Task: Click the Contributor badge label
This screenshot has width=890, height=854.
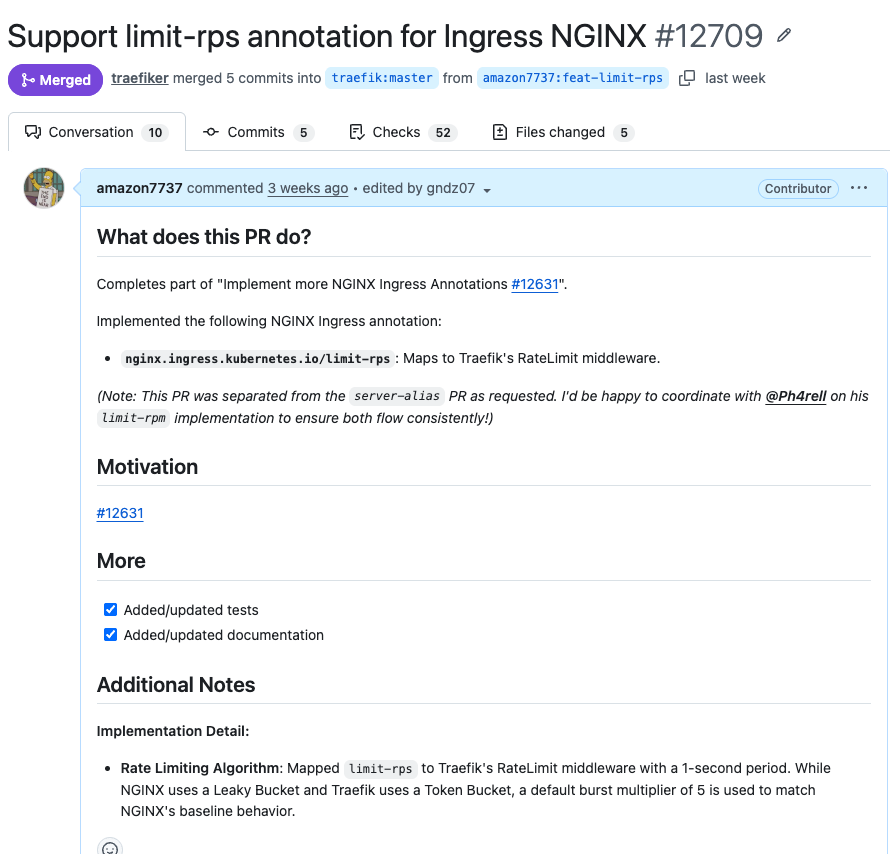Action: 798,188
